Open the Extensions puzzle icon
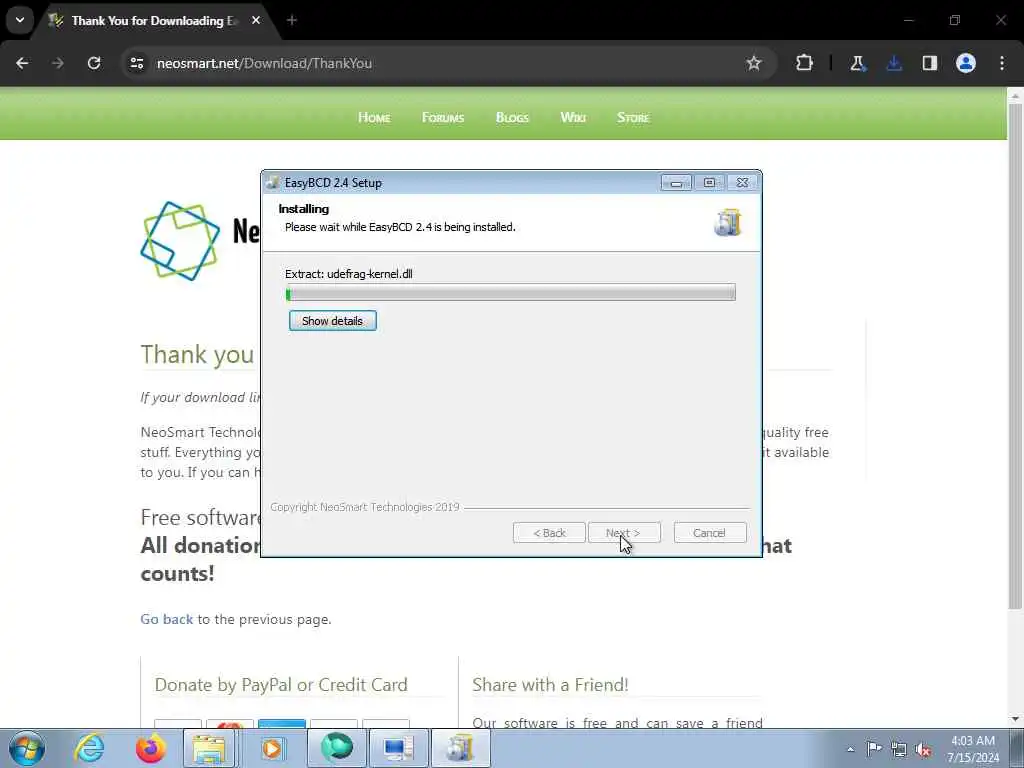 point(805,63)
